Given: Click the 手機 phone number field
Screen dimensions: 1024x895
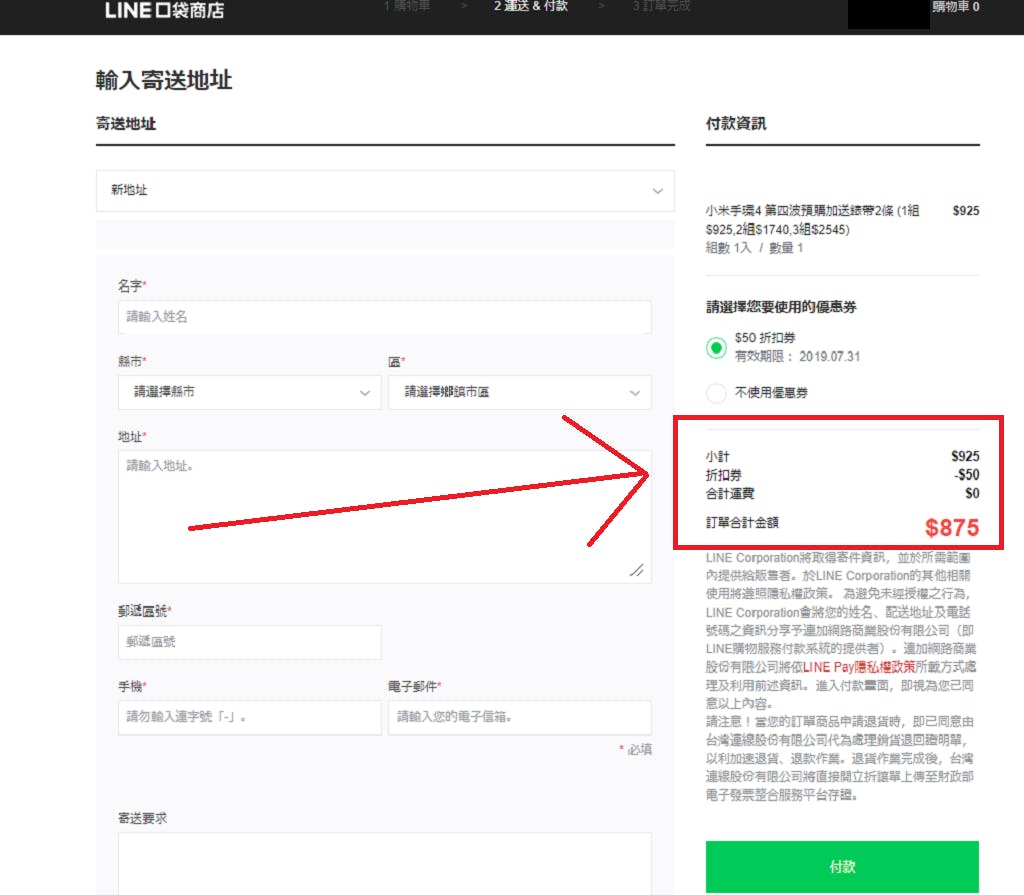Looking at the screenshot, I should coord(249,717).
